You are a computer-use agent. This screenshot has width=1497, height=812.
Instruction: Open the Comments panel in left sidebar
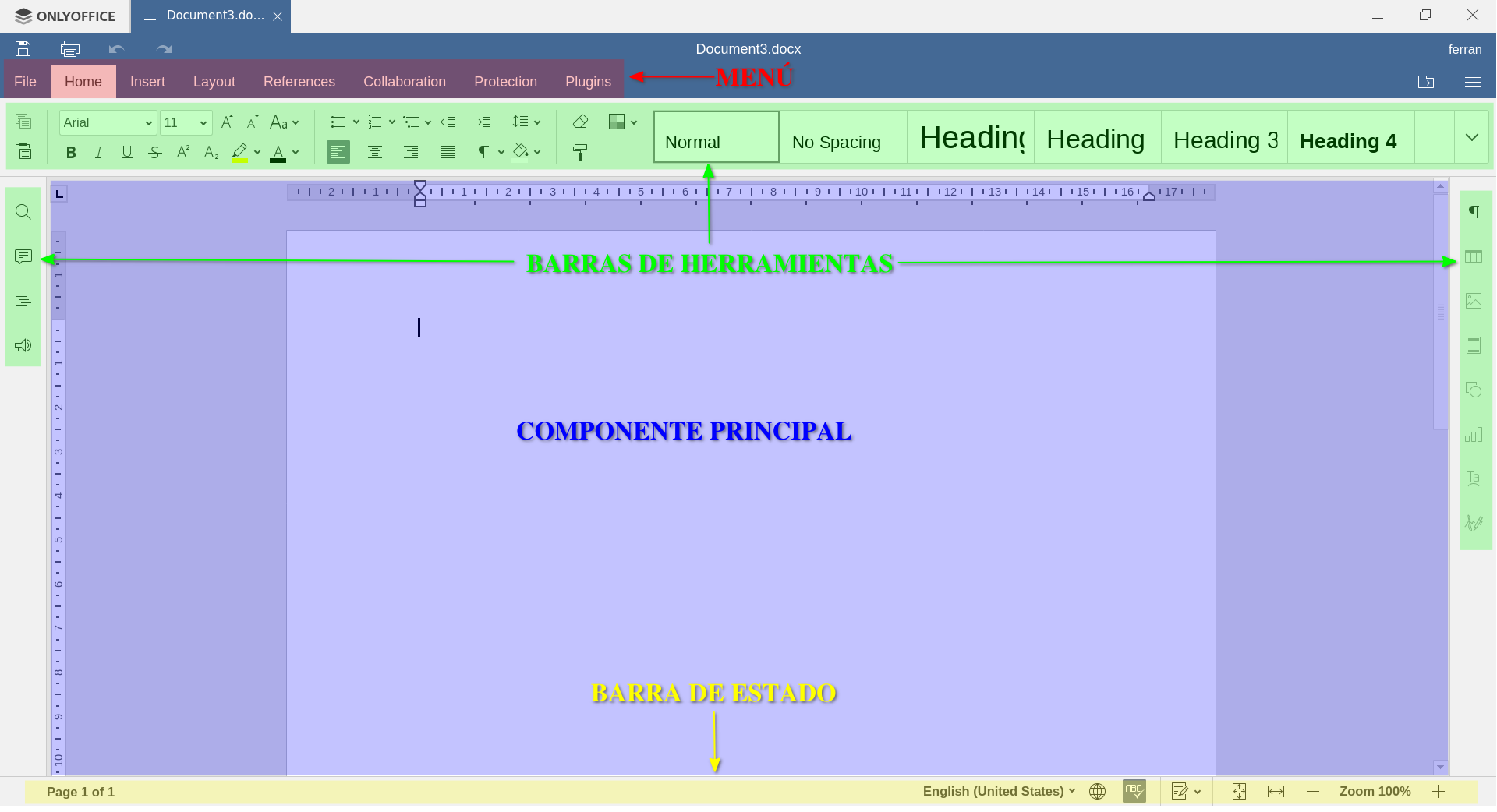(23, 256)
